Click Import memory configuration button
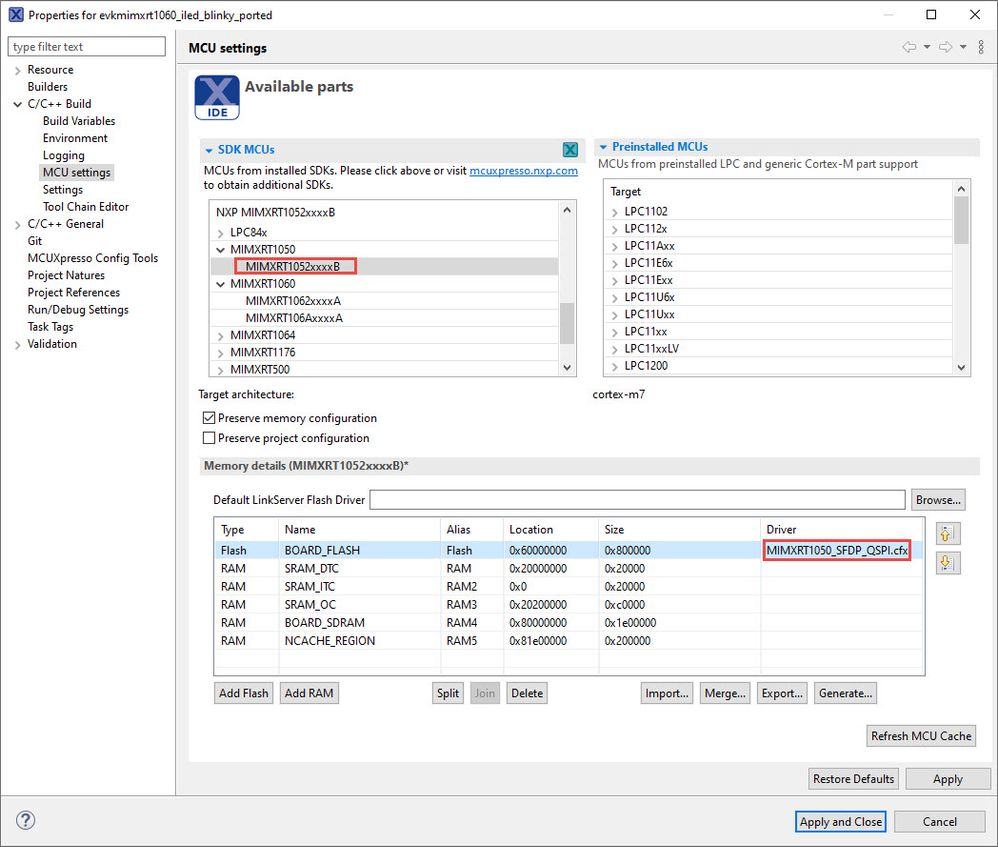This screenshot has height=847, width=998. pos(666,693)
